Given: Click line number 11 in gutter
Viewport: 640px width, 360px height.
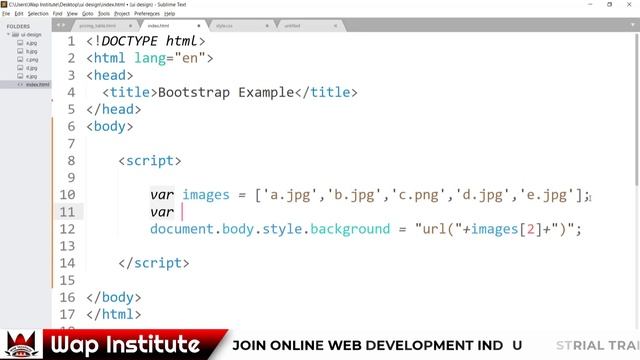Looking at the screenshot, I should pyautogui.click(x=67, y=212).
